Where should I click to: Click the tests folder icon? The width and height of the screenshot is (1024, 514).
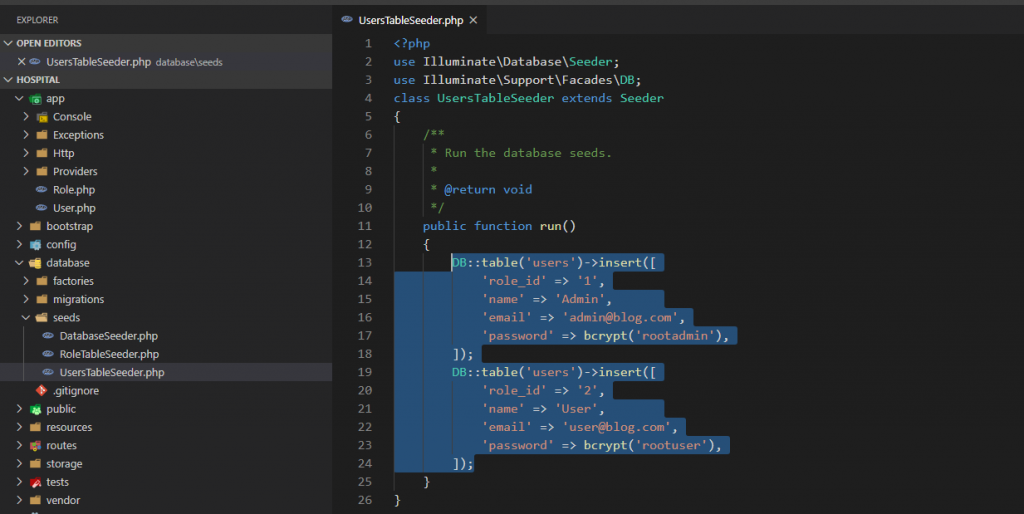[x=35, y=482]
